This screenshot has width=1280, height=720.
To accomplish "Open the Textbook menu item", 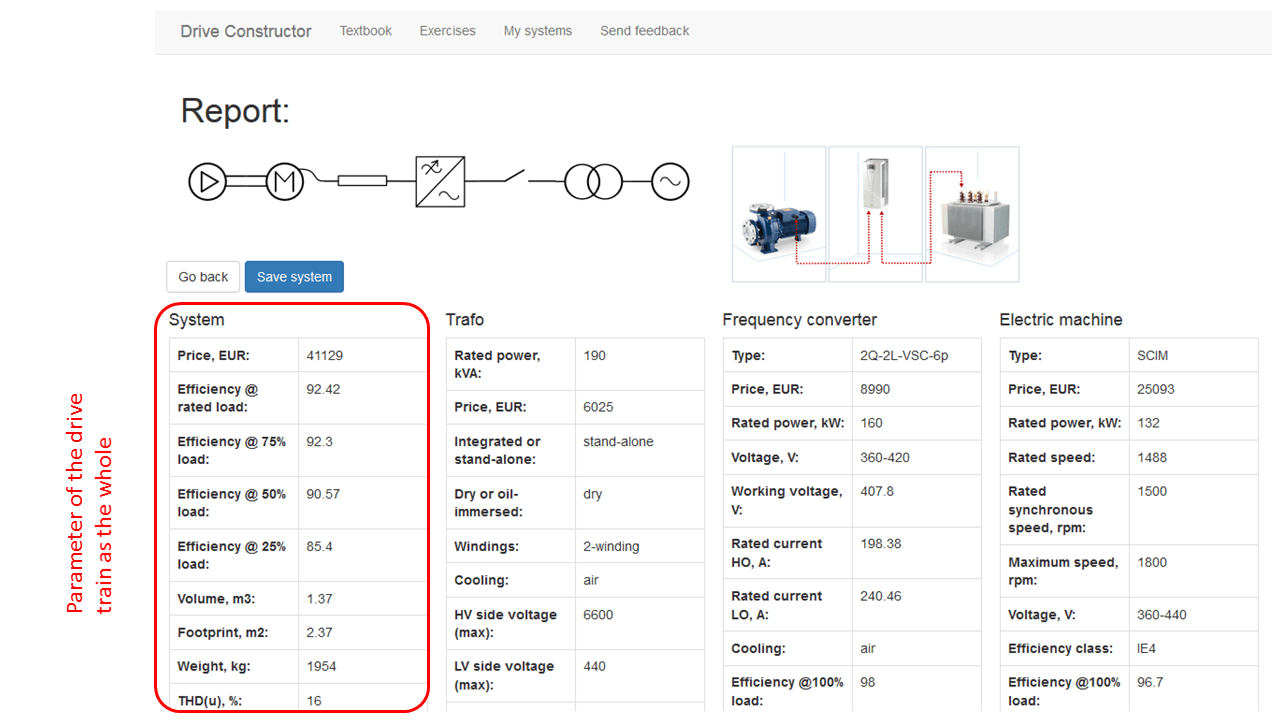I will [x=365, y=31].
